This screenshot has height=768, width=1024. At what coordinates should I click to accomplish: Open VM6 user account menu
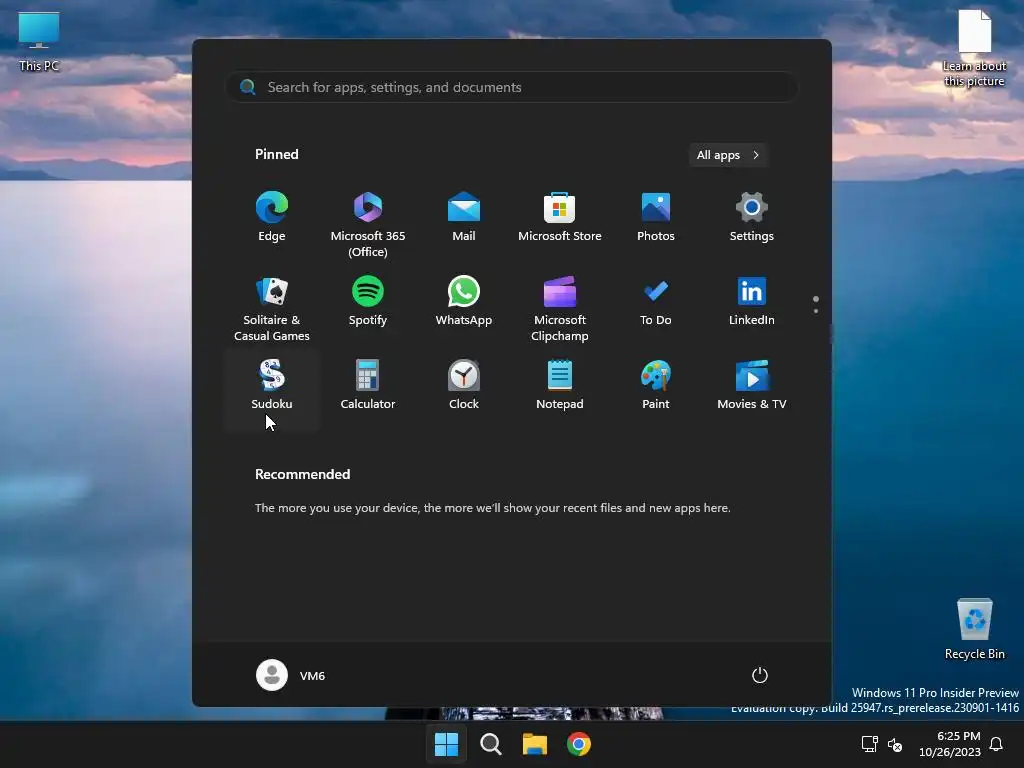[291, 675]
